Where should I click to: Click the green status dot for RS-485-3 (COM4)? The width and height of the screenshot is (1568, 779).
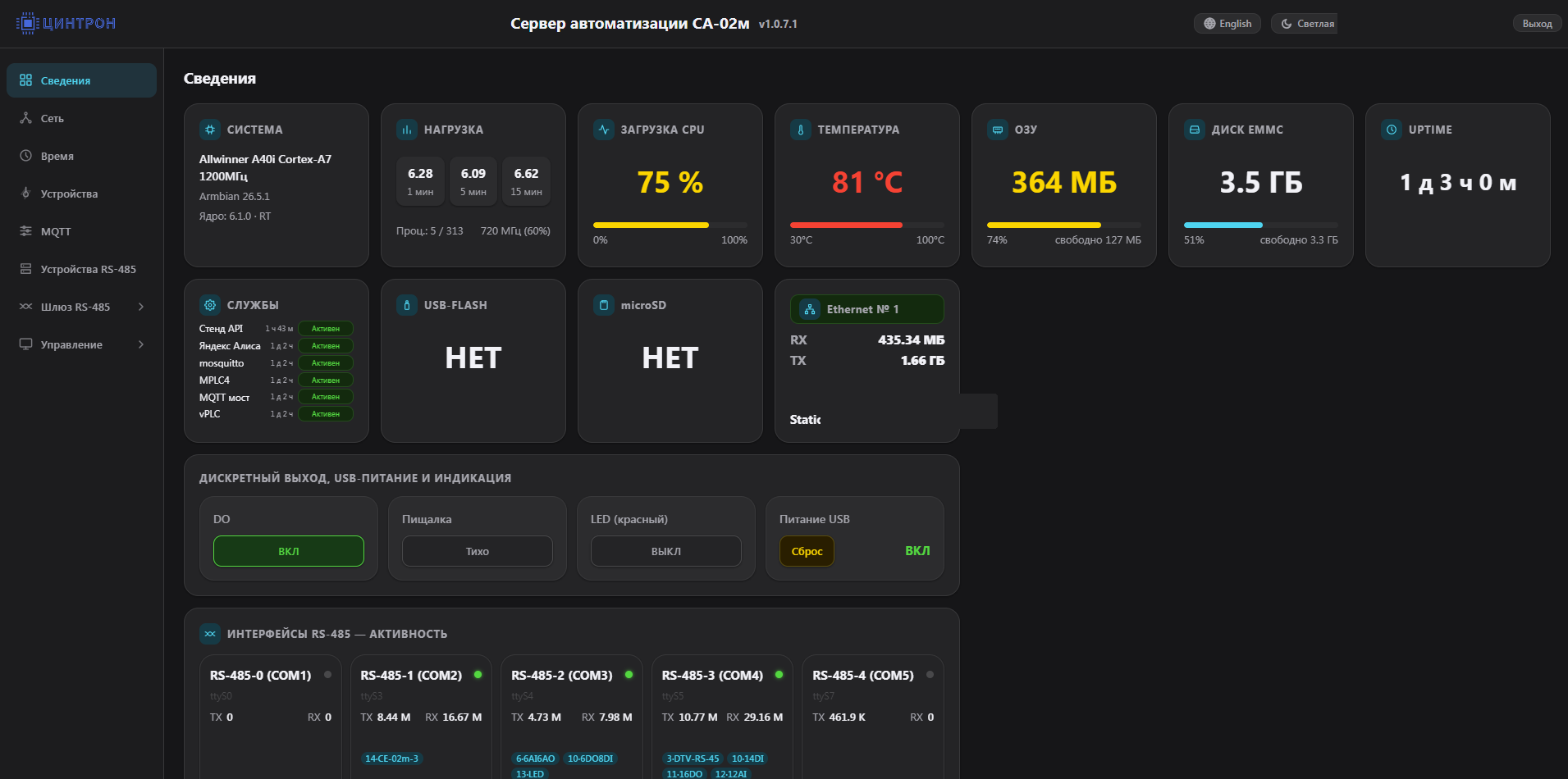779,675
